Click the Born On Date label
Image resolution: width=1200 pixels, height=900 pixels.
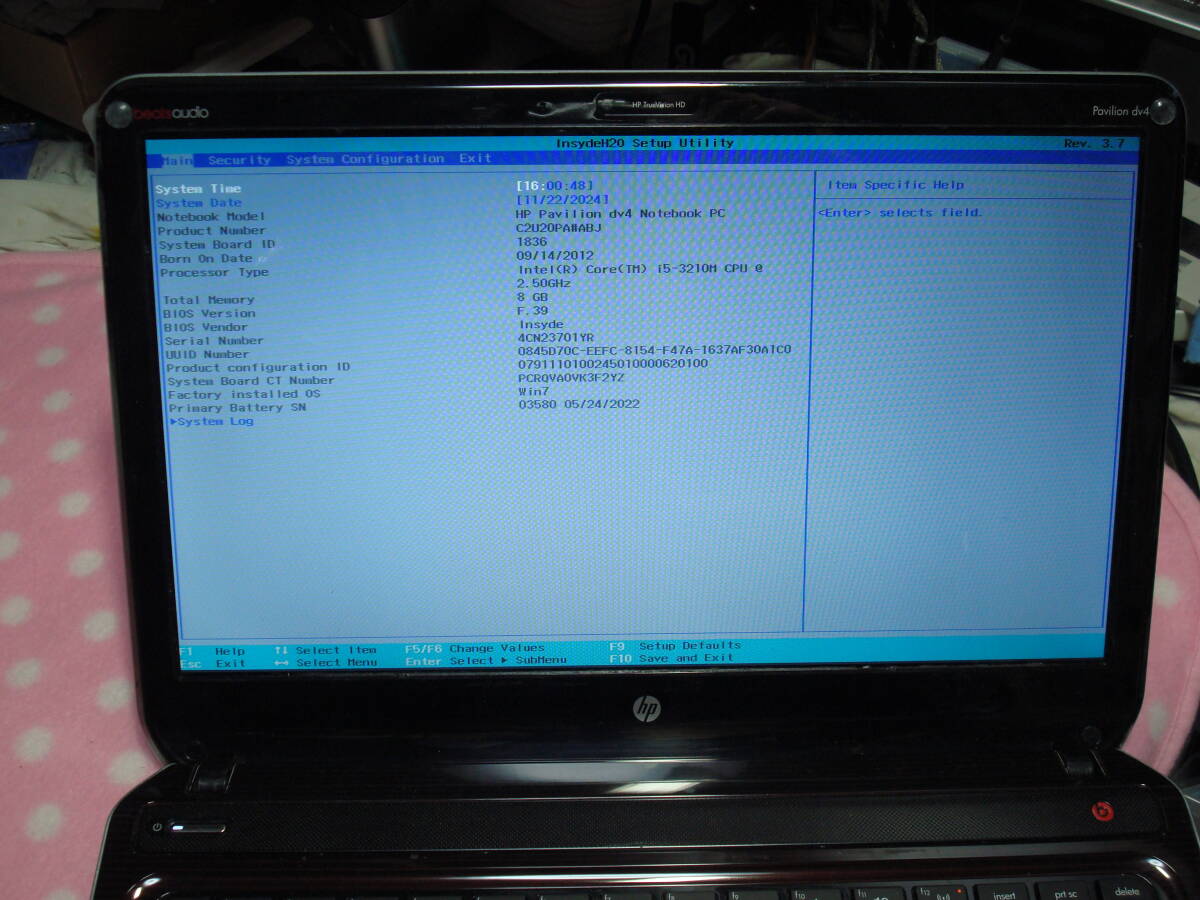[x=207, y=259]
